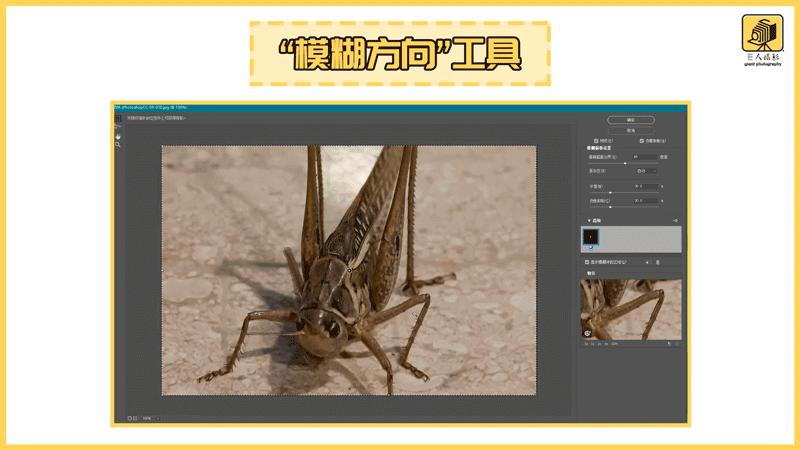Select the Blur Direction tool
Screen dimensions: 800x450
coord(118,127)
